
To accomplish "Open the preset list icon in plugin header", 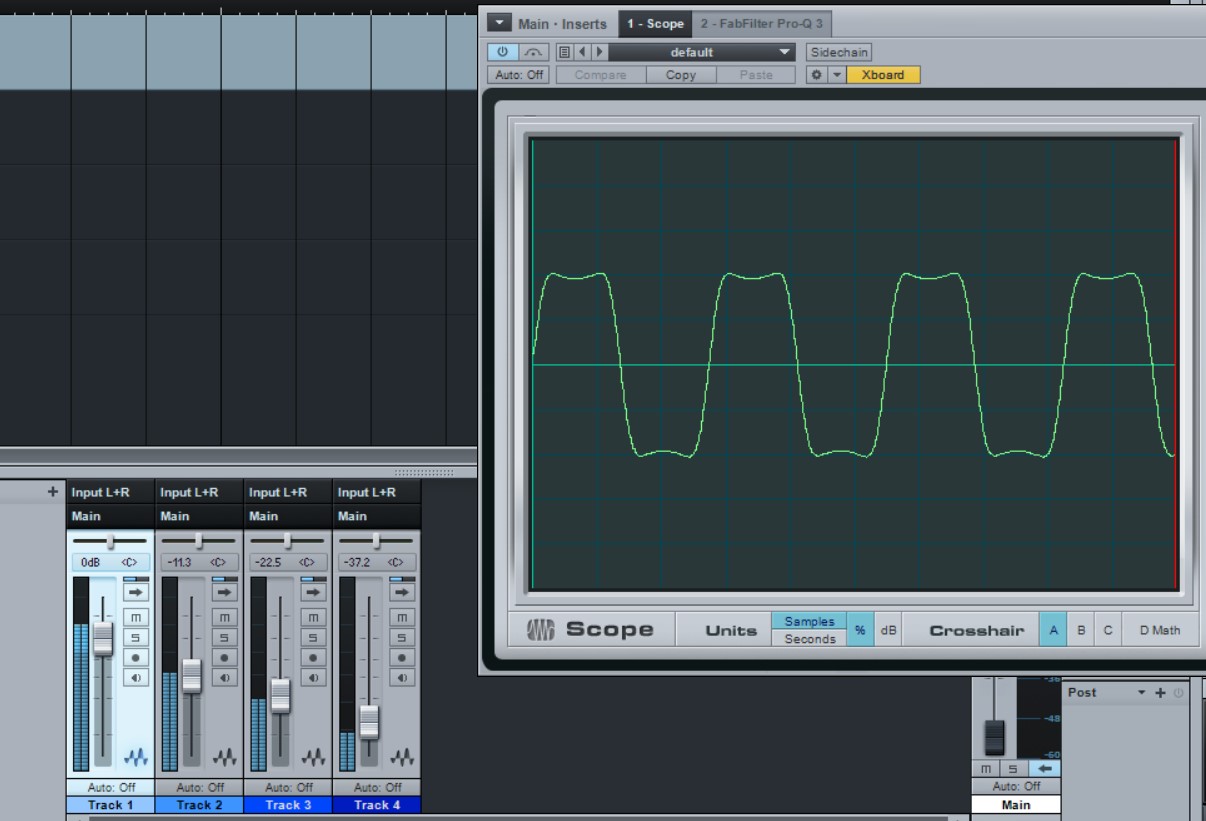I will point(564,52).
